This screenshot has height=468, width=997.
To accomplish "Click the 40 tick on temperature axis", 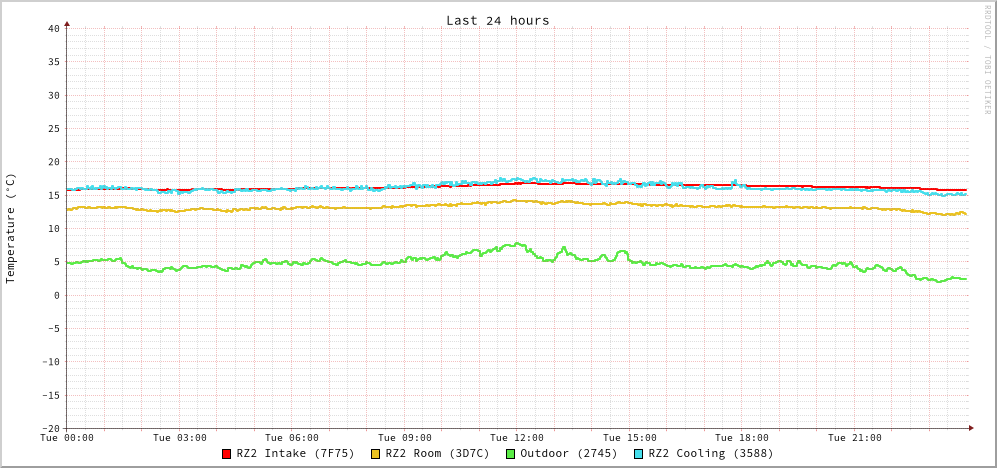I will point(53,28).
